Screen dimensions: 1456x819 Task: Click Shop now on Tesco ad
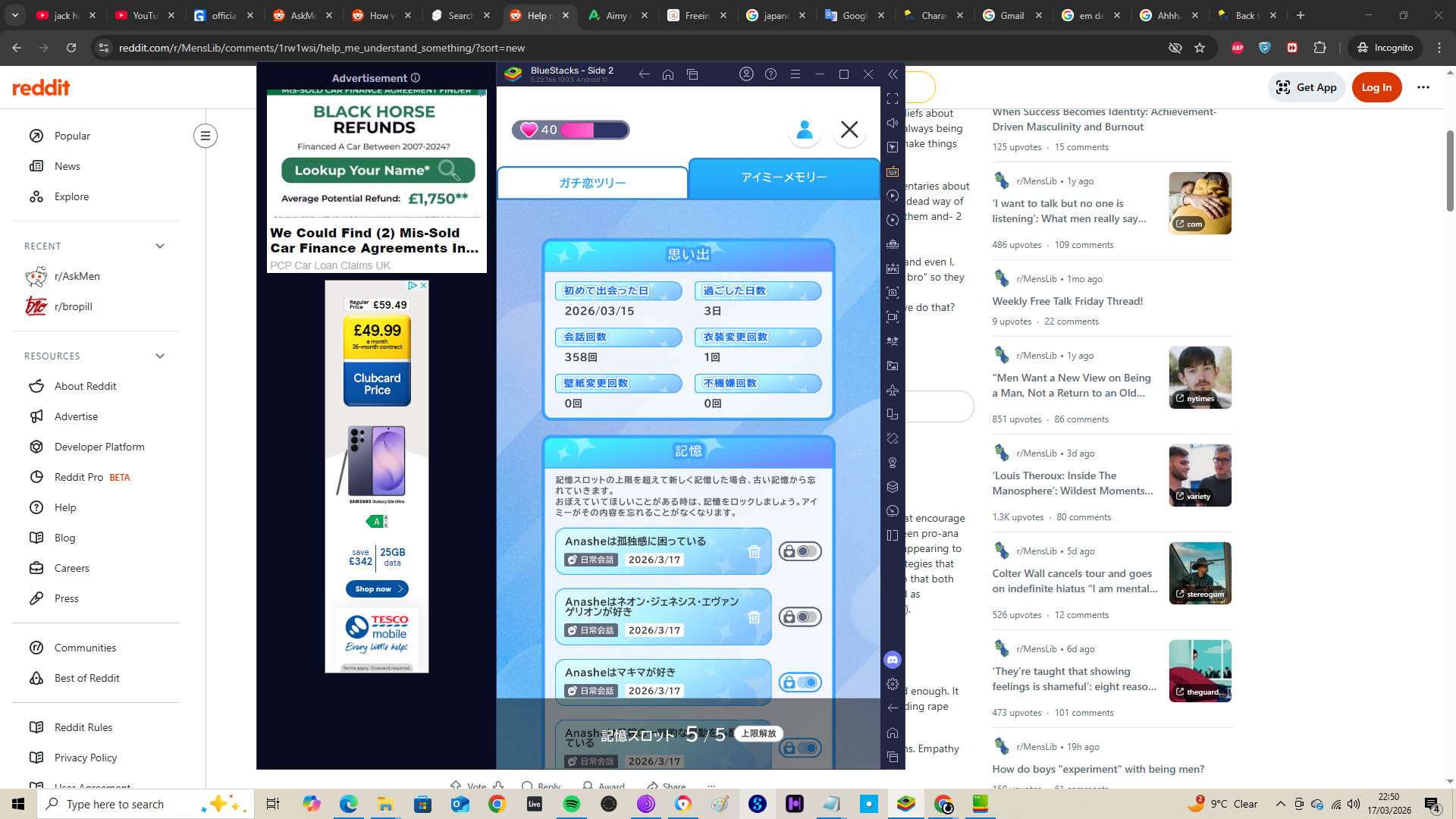tap(377, 588)
